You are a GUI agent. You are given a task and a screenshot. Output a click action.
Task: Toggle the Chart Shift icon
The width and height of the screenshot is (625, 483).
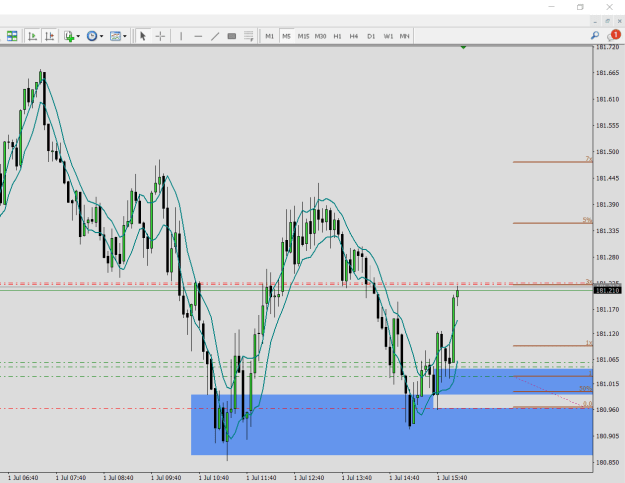(x=49, y=36)
